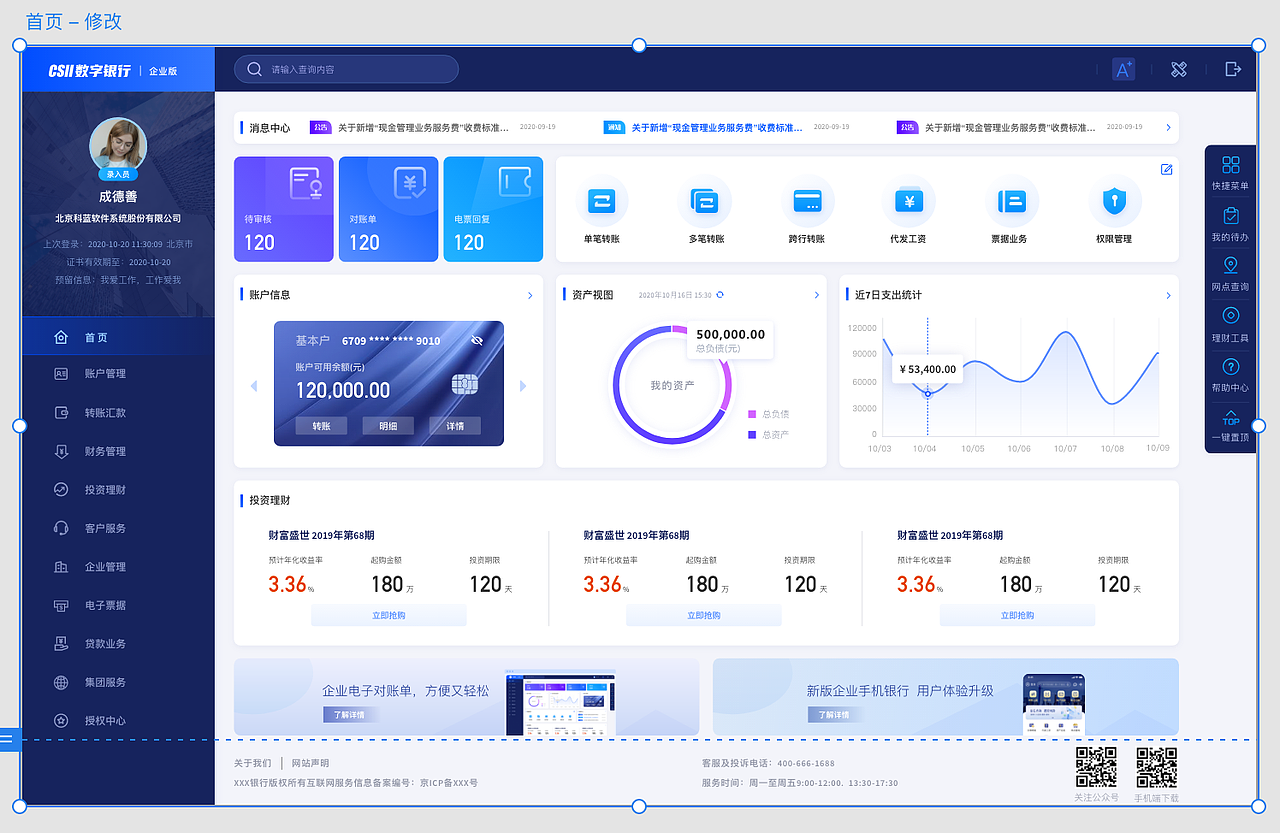Show previous account card arrow
This screenshot has width=1280, height=833.
(254, 386)
